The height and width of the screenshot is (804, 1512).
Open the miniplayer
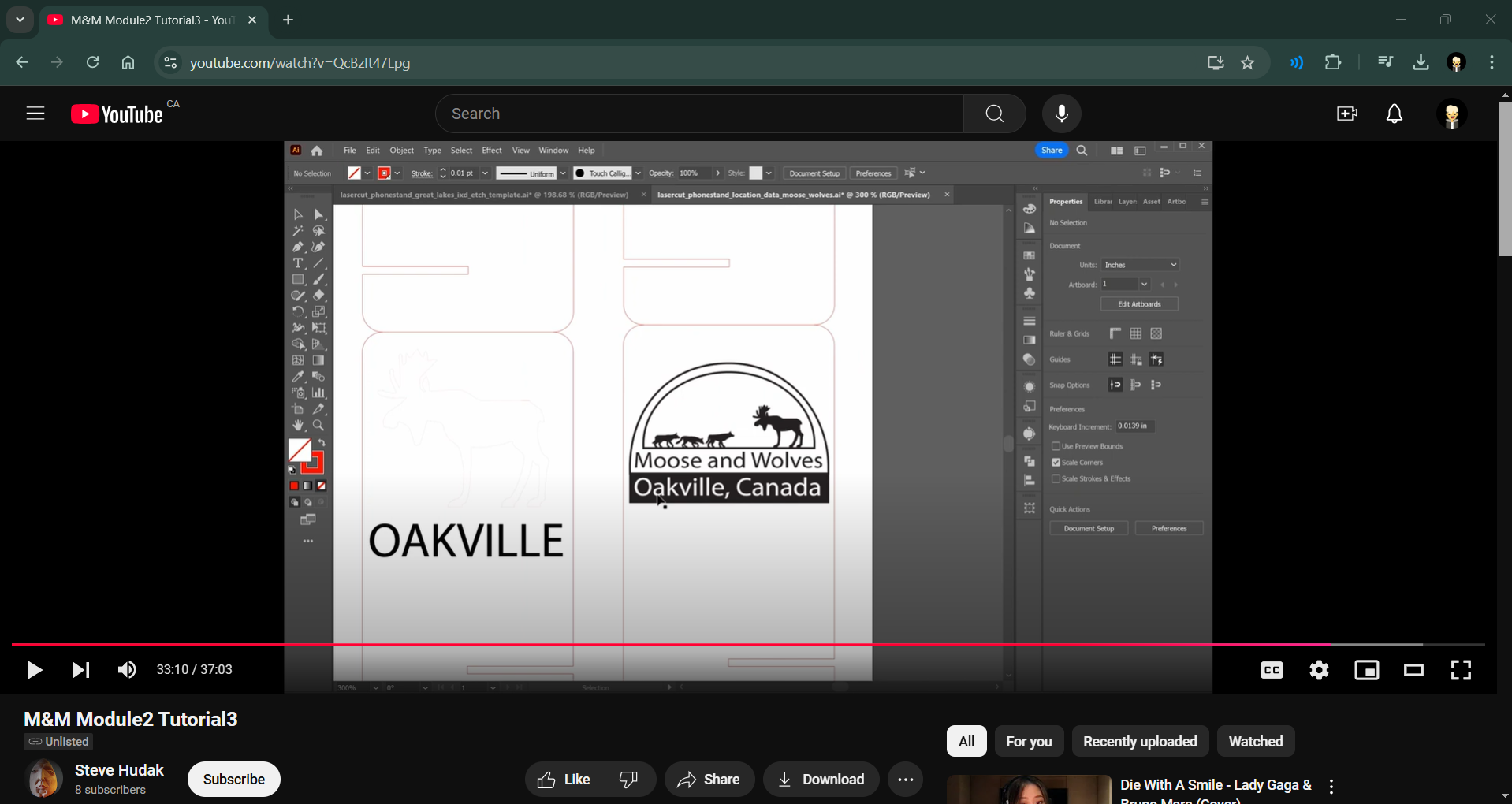click(1366, 670)
